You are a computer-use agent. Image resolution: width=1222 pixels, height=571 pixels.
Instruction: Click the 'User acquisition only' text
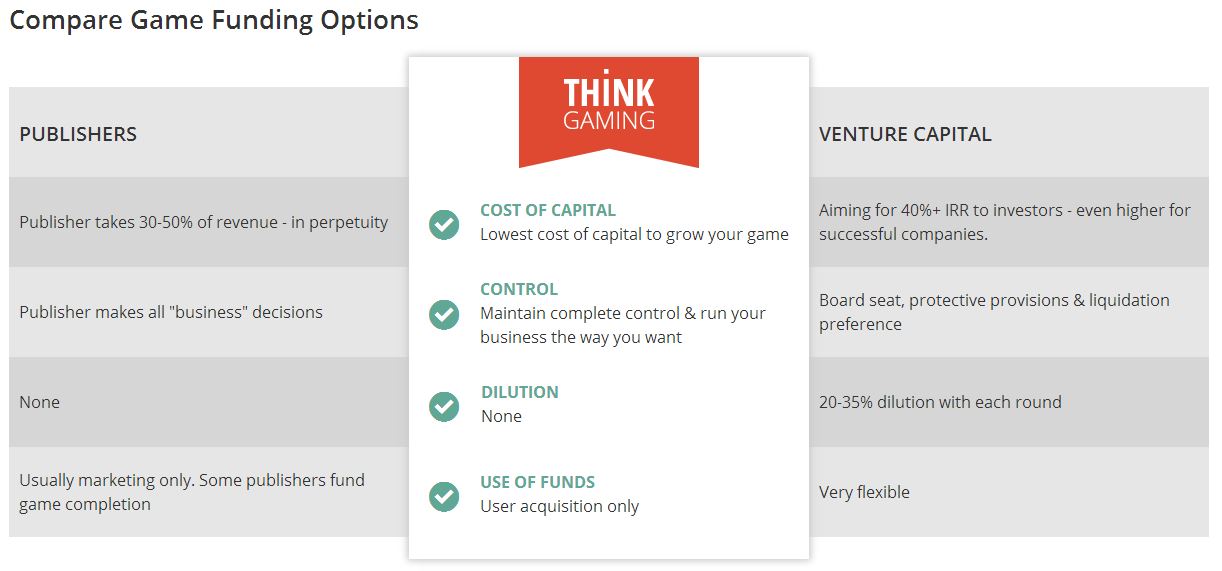[559, 506]
